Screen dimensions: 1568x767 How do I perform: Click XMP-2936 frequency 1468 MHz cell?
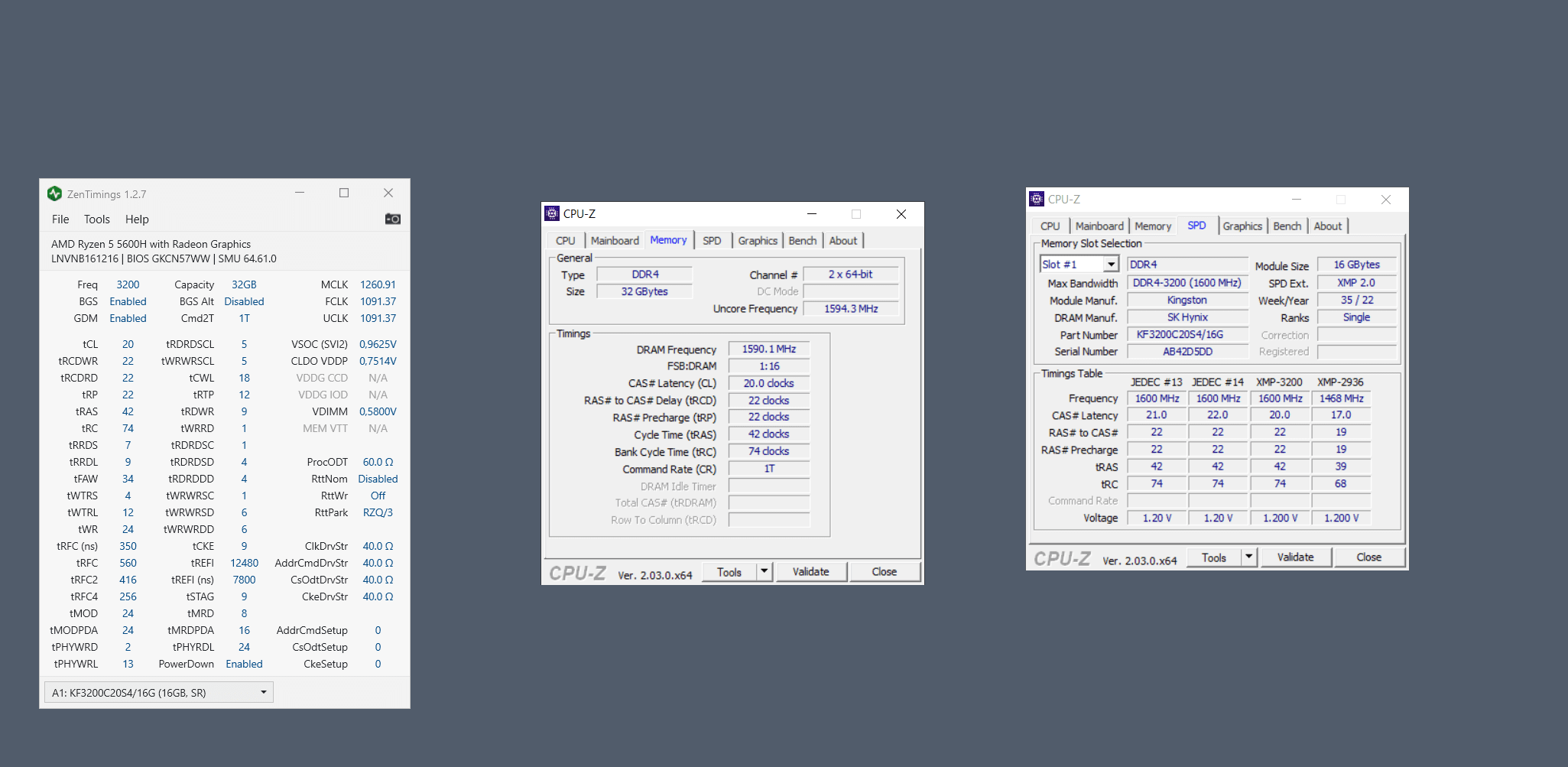1341,398
